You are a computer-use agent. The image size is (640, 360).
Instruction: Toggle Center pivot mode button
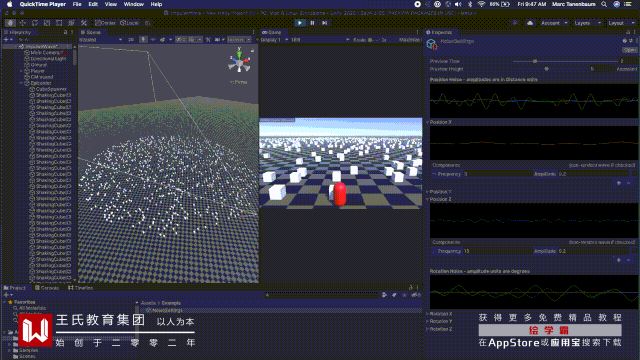(x=105, y=23)
